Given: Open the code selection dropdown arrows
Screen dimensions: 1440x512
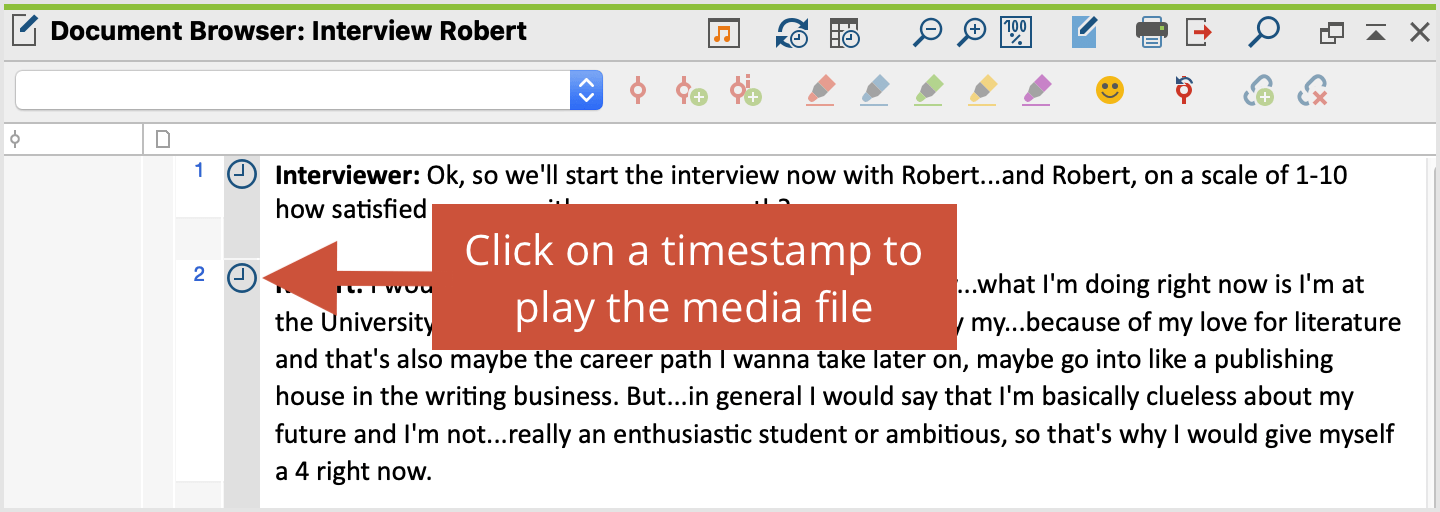Looking at the screenshot, I should (x=586, y=90).
